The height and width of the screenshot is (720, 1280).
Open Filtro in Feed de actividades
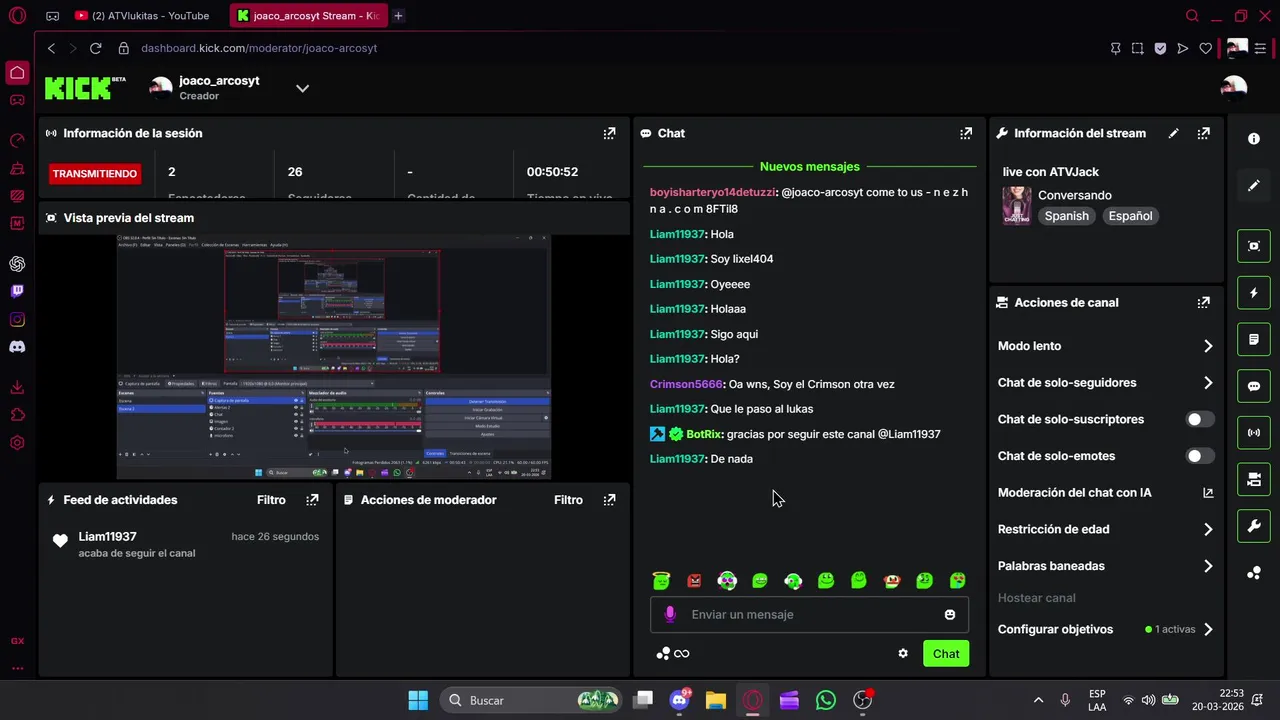[271, 500]
